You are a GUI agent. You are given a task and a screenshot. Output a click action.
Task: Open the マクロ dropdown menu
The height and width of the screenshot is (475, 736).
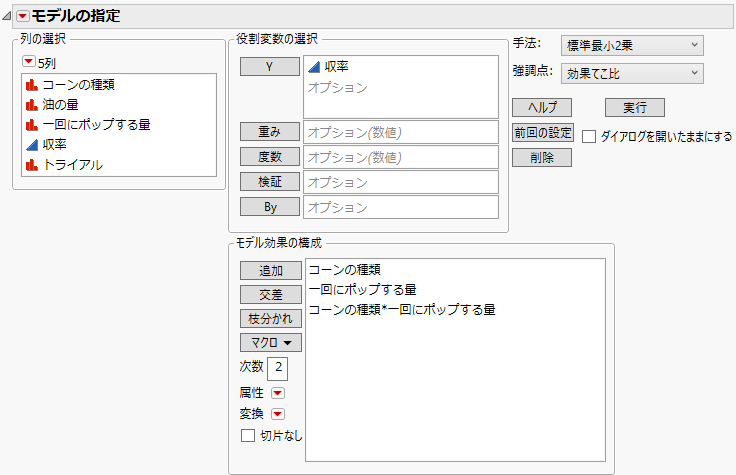pyautogui.click(x=271, y=343)
